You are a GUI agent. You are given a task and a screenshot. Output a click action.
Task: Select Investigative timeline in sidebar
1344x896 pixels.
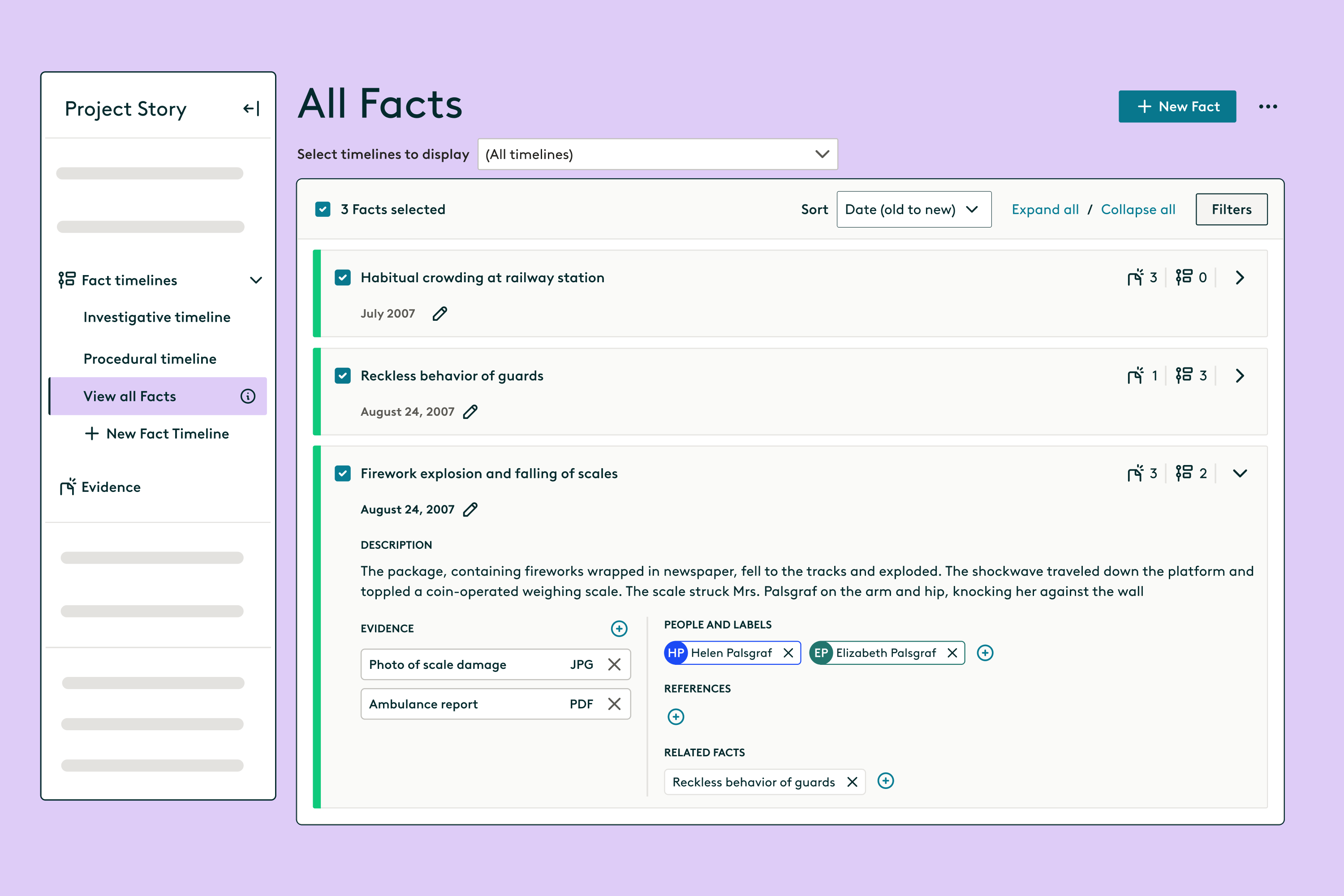point(156,317)
